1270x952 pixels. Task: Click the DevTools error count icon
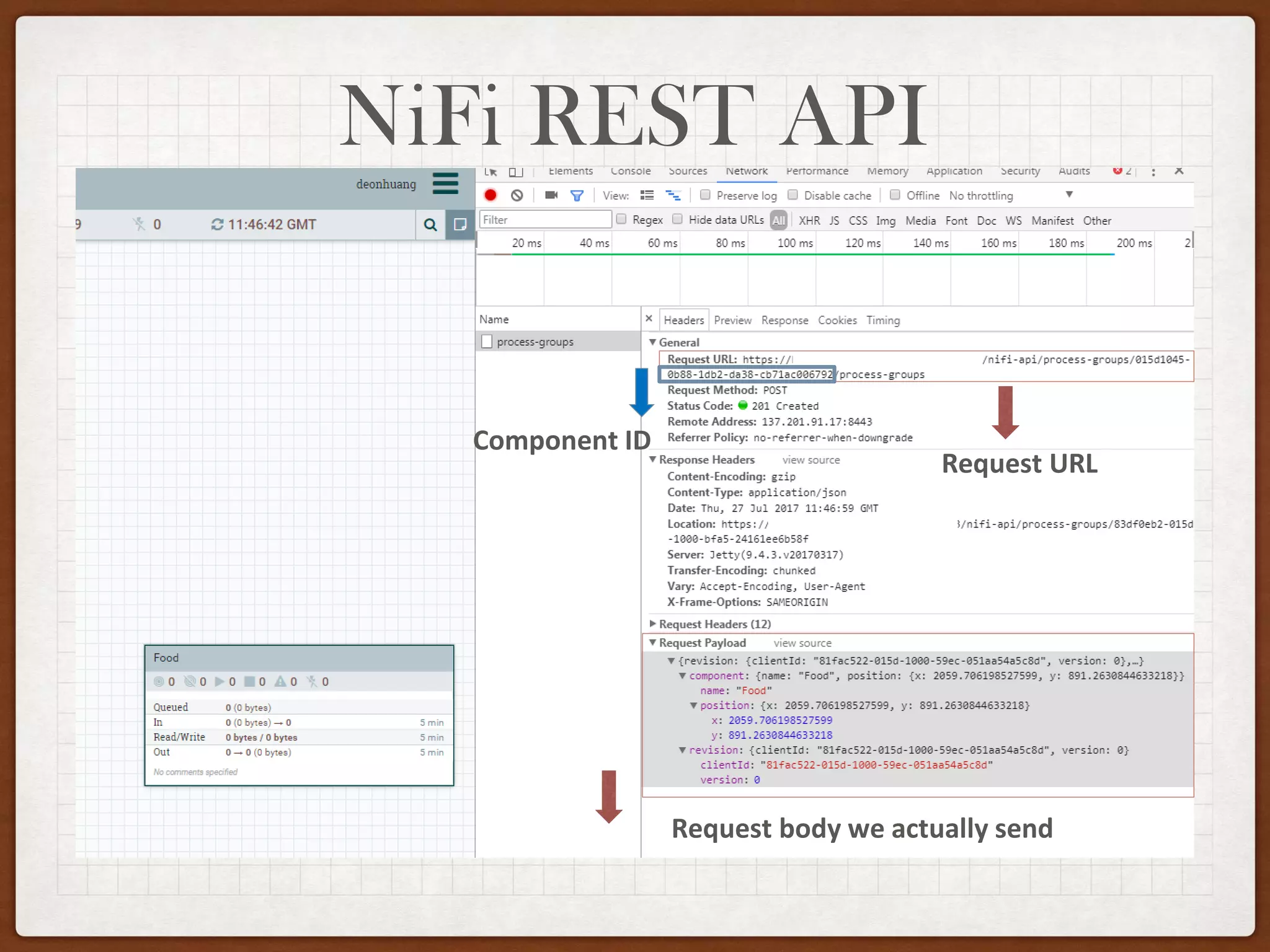(x=1117, y=171)
